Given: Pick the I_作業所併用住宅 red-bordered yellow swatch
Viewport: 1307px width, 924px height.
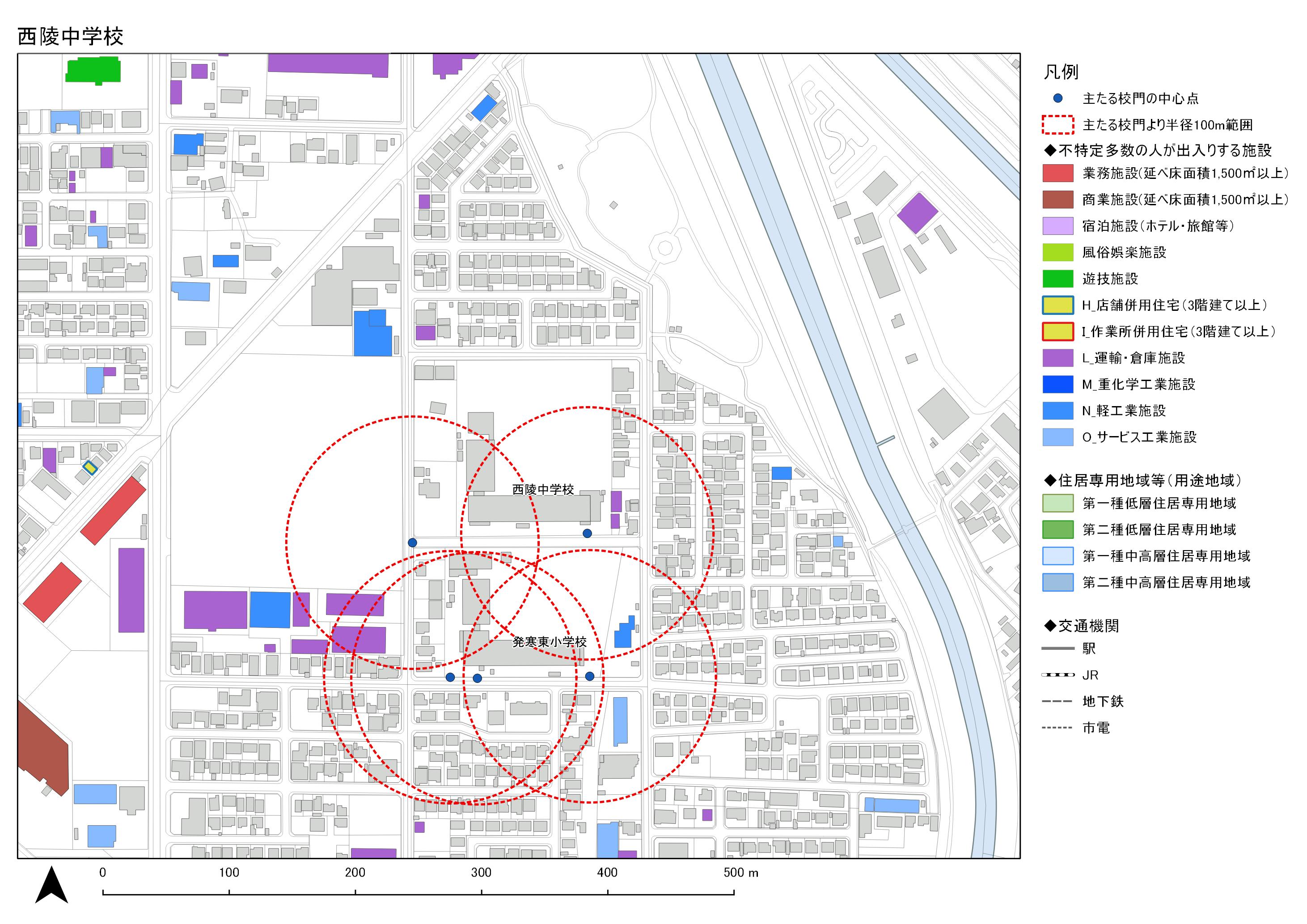Looking at the screenshot, I should tap(1057, 331).
